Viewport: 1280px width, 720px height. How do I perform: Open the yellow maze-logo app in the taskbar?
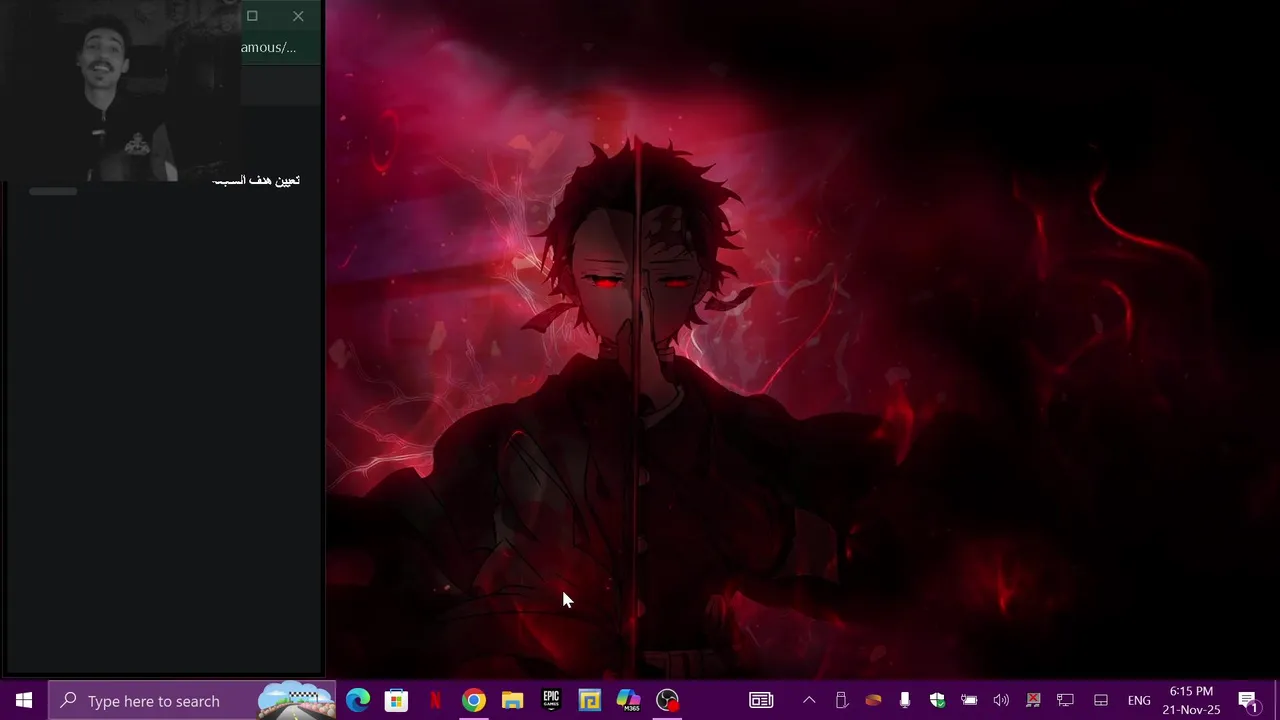point(590,701)
